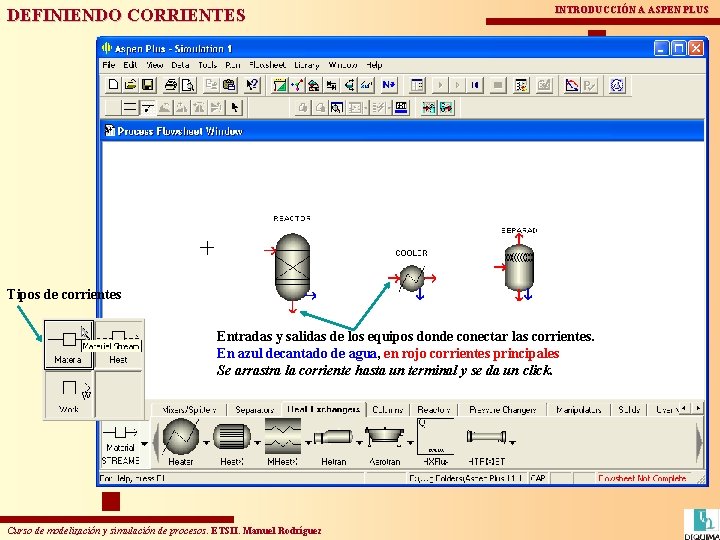Select the Heat Exchangers tab

coord(323,410)
